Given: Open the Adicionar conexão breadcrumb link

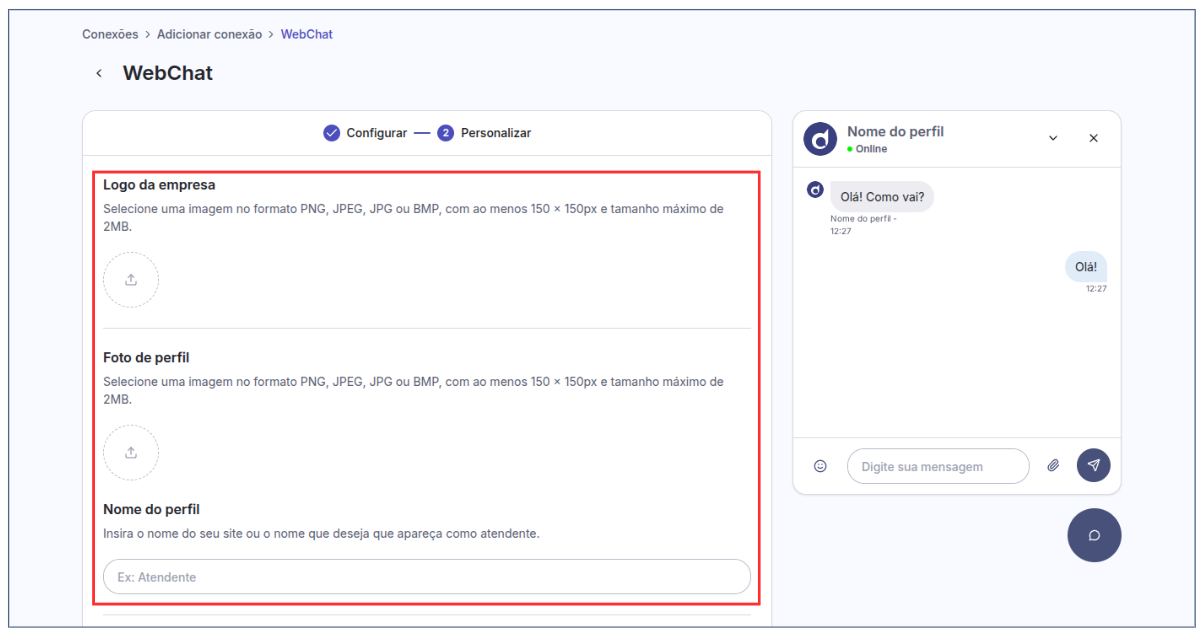Looking at the screenshot, I should pyautogui.click(x=209, y=34).
